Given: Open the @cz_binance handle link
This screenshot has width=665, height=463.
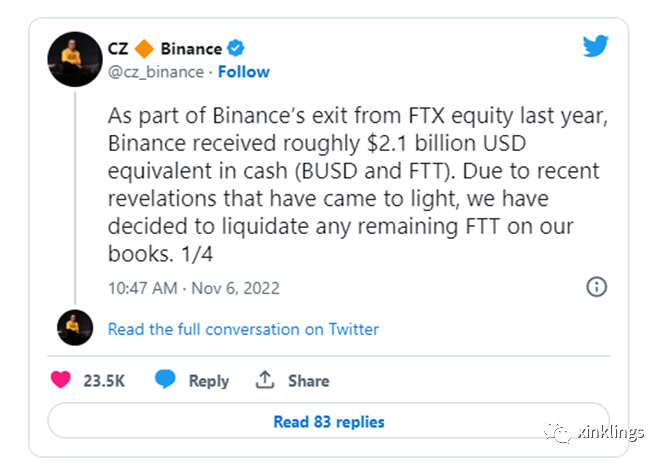Looking at the screenshot, I should point(154,72).
